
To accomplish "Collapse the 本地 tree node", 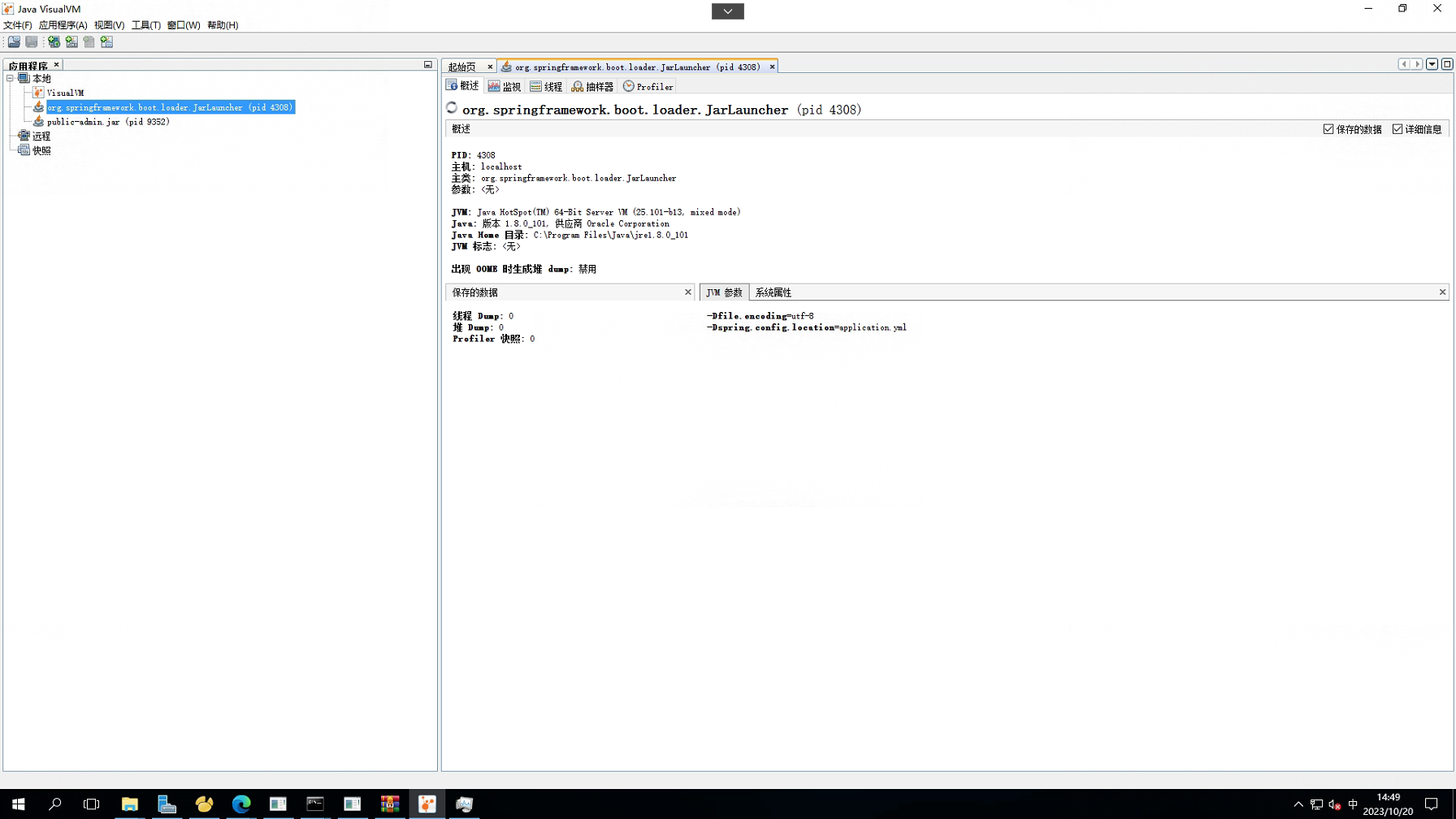I will (x=10, y=79).
